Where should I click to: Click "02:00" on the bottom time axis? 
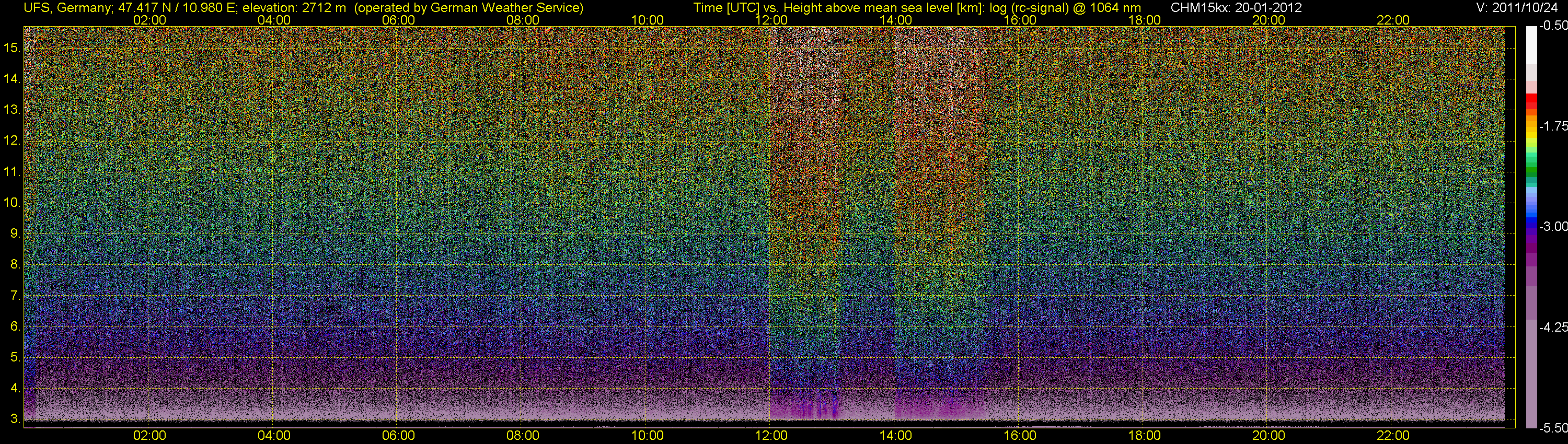point(149,436)
